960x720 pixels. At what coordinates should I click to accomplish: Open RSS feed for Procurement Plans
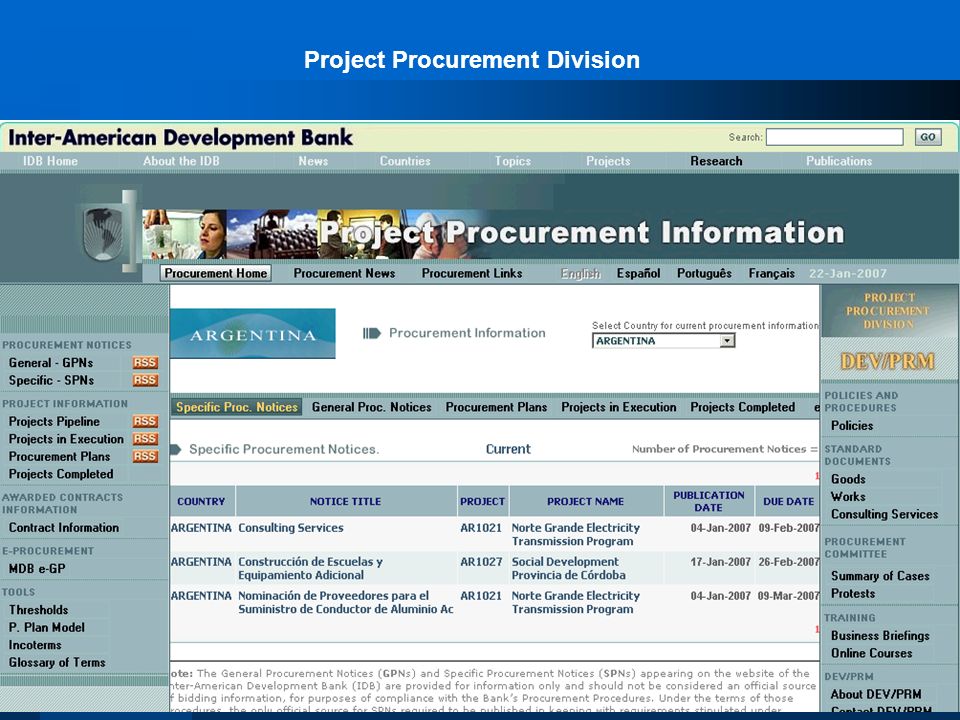point(145,457)
